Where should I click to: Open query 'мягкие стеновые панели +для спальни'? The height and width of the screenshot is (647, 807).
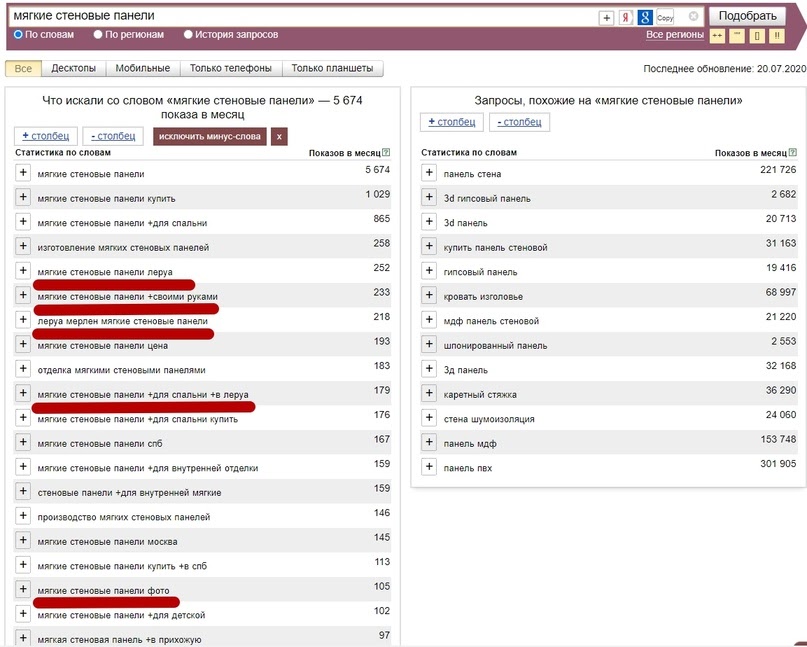(x=122, y=223)
